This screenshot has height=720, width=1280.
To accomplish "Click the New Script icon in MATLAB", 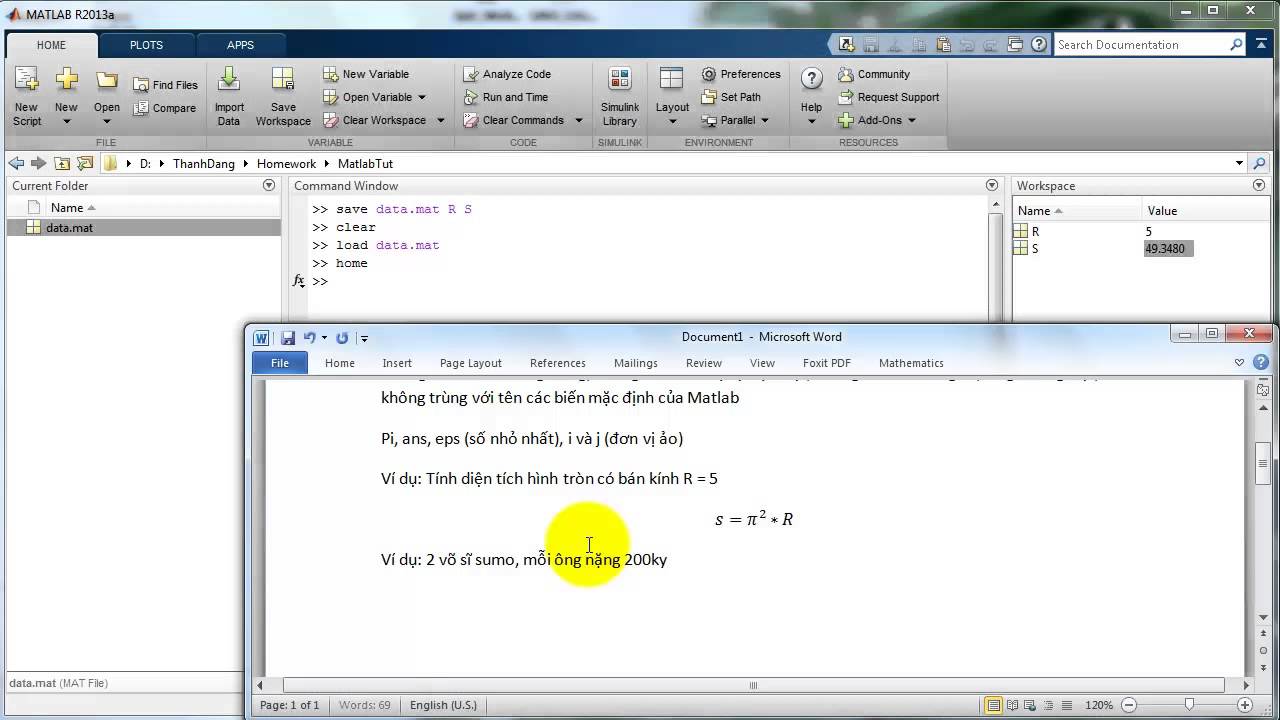I will [x=27, y=96].
